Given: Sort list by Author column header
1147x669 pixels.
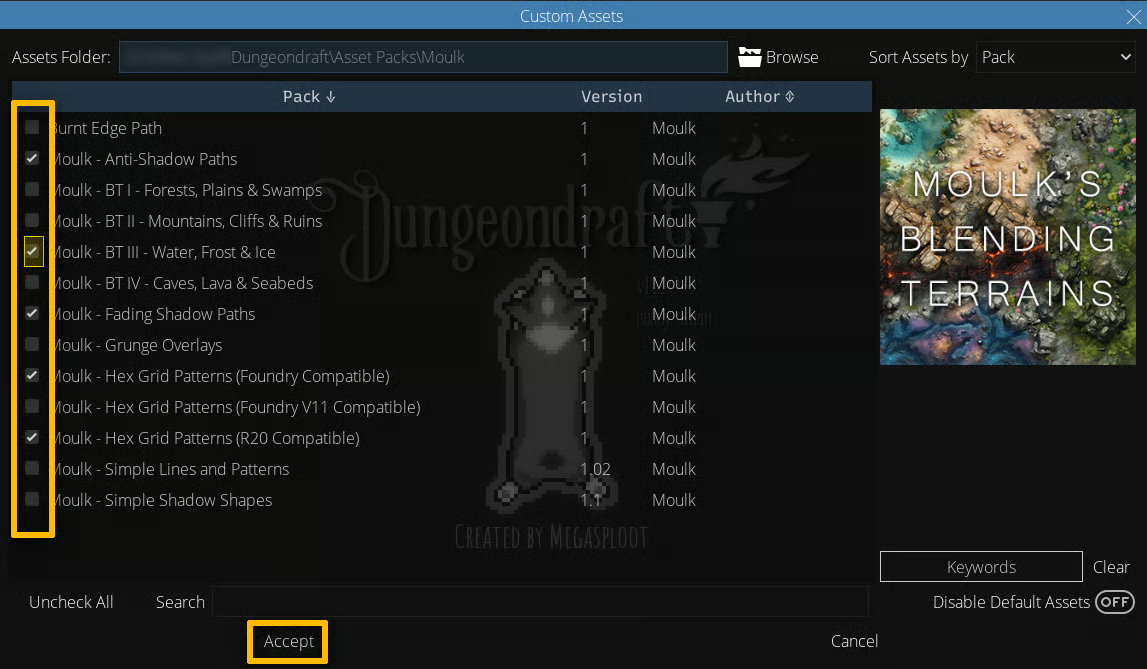Looking at the screenshot, I should pos(752,97).
